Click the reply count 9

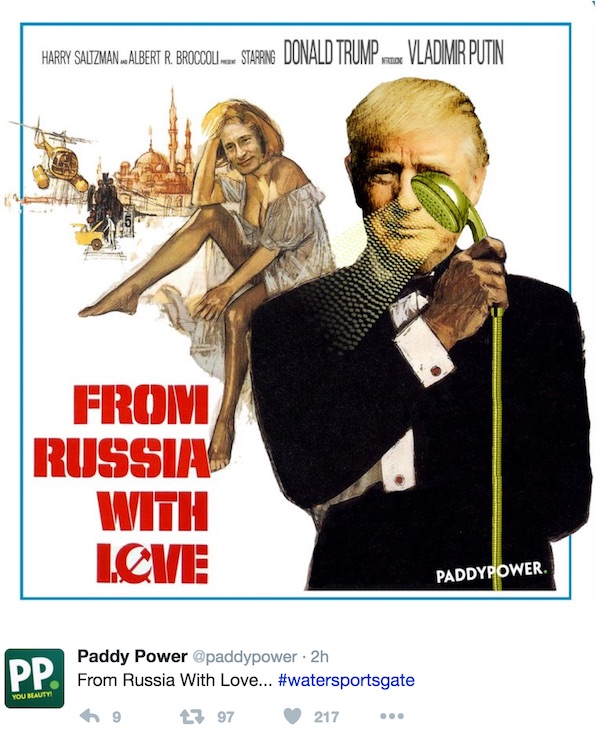117,717
